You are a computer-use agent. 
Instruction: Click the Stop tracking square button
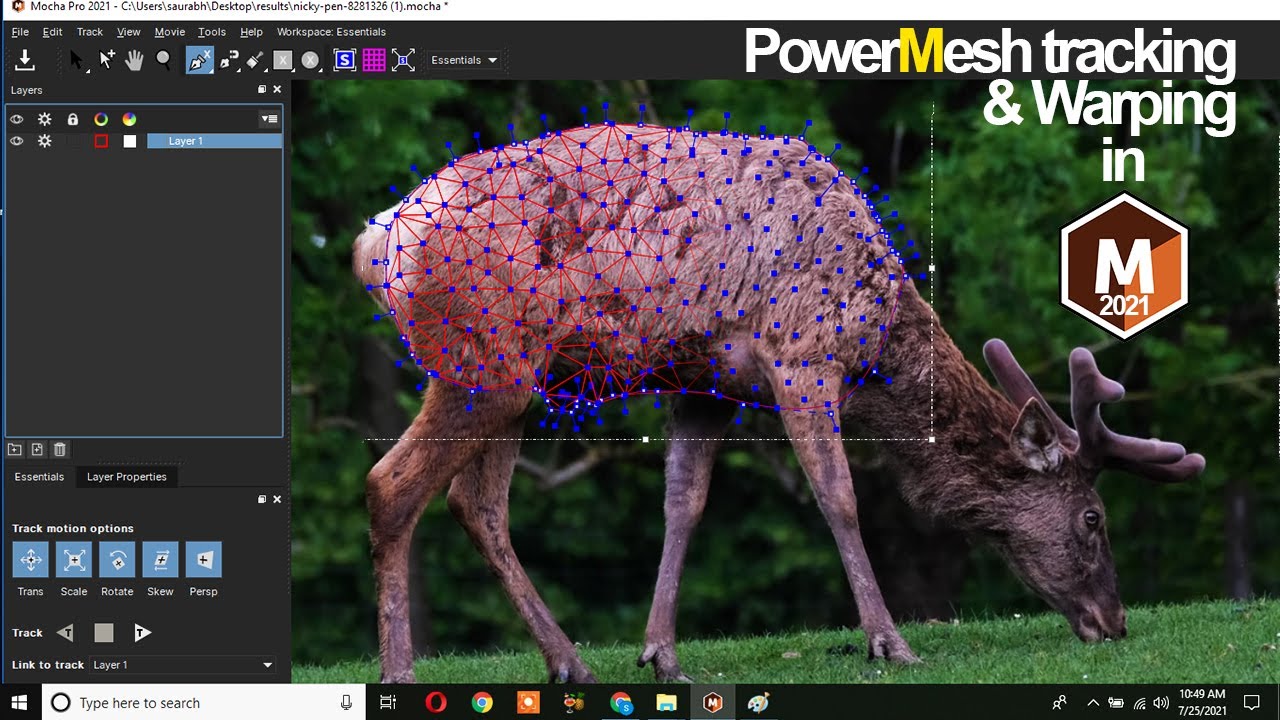coord(104,632)
